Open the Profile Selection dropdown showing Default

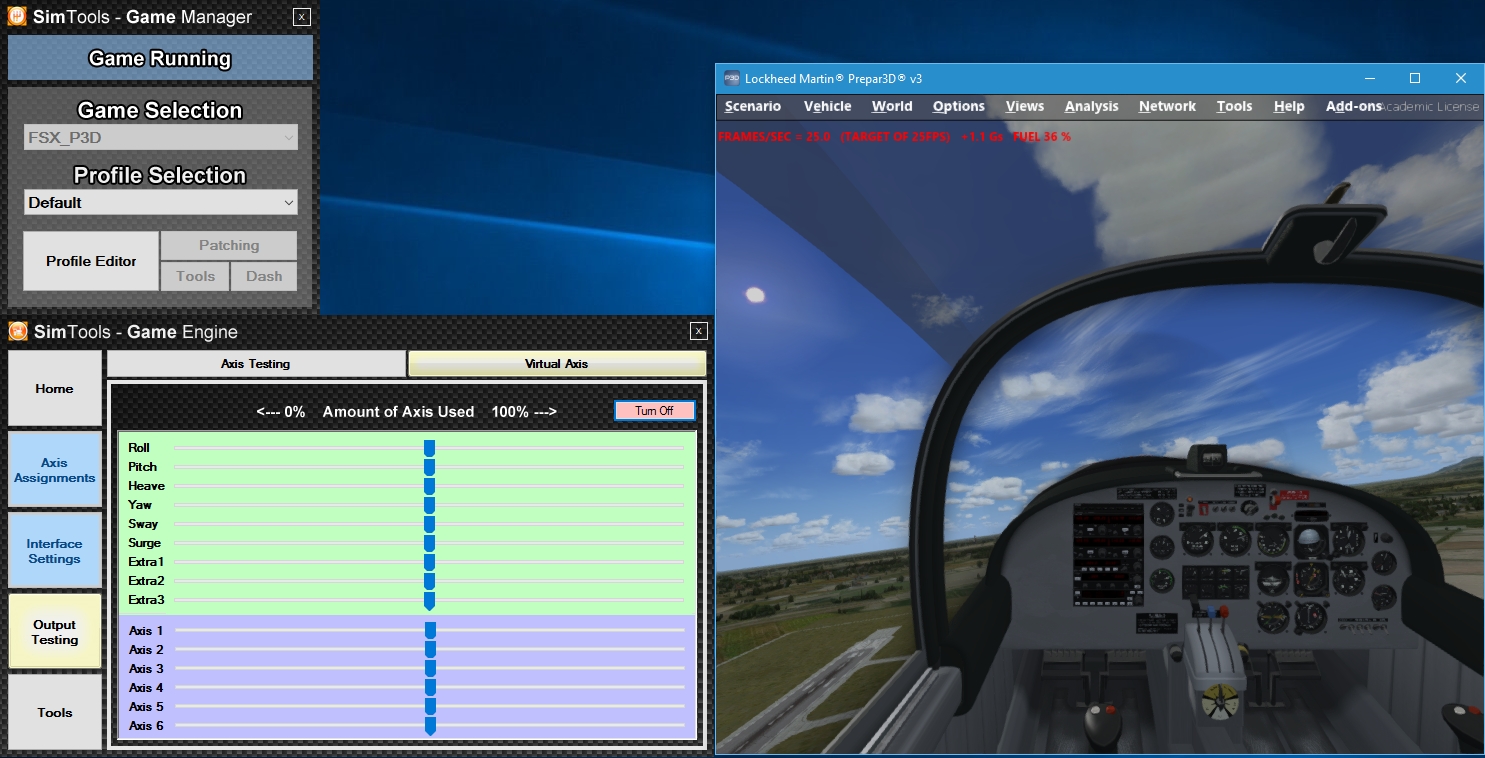tap(161, 202)
